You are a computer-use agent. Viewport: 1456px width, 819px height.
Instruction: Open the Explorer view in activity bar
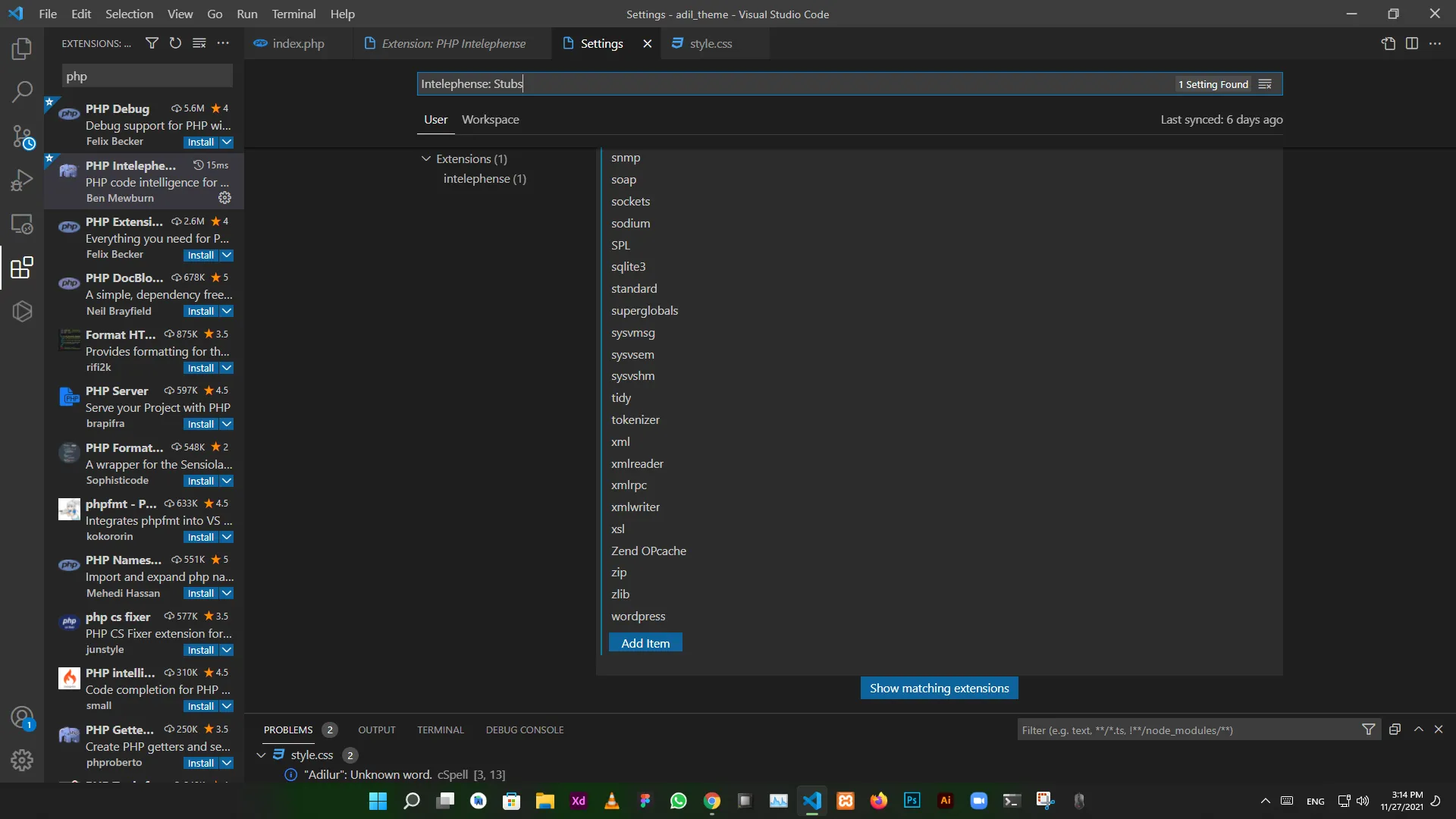coord(22,49)
